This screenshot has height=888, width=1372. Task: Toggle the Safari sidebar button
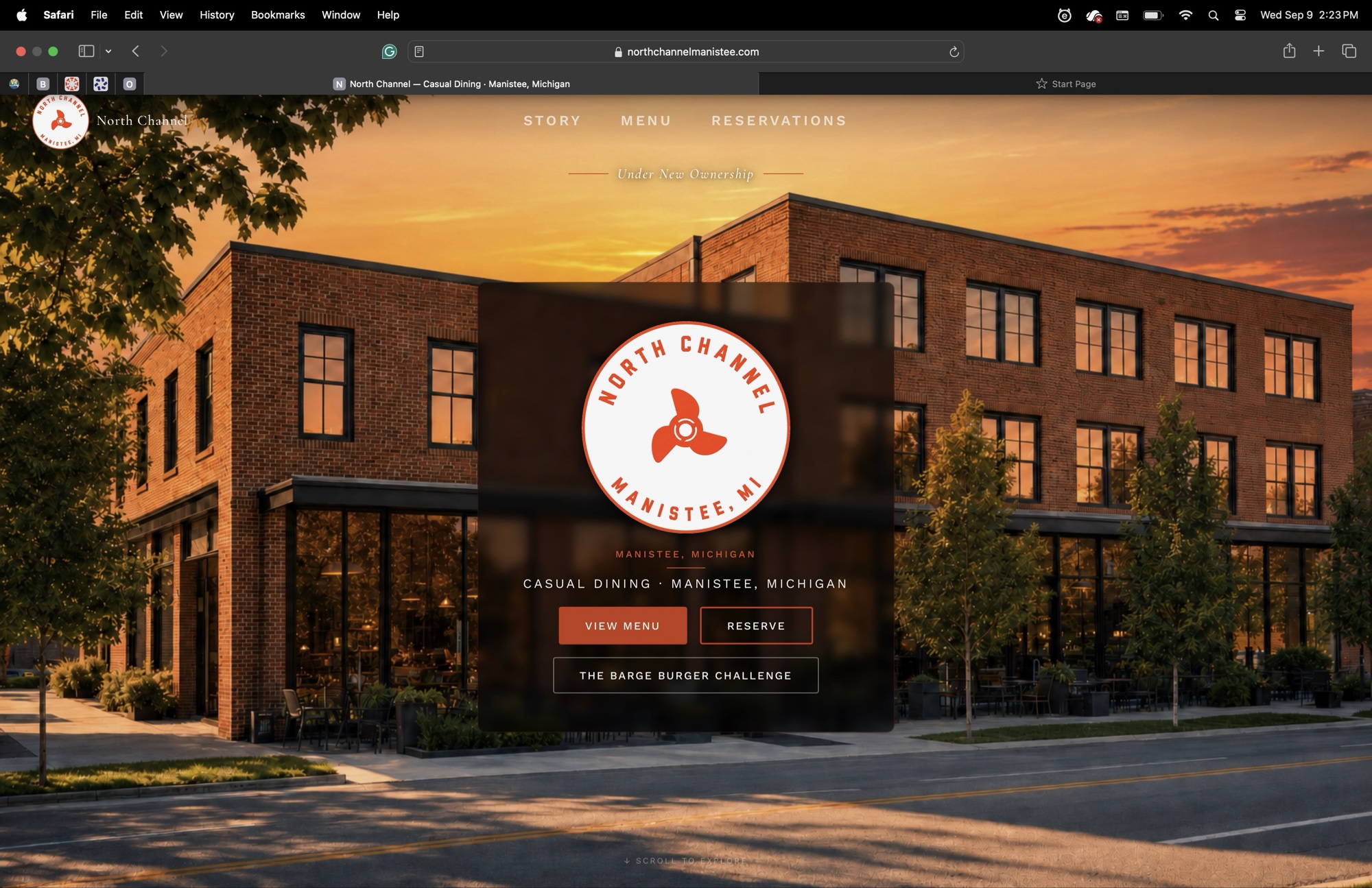(86, 51)
